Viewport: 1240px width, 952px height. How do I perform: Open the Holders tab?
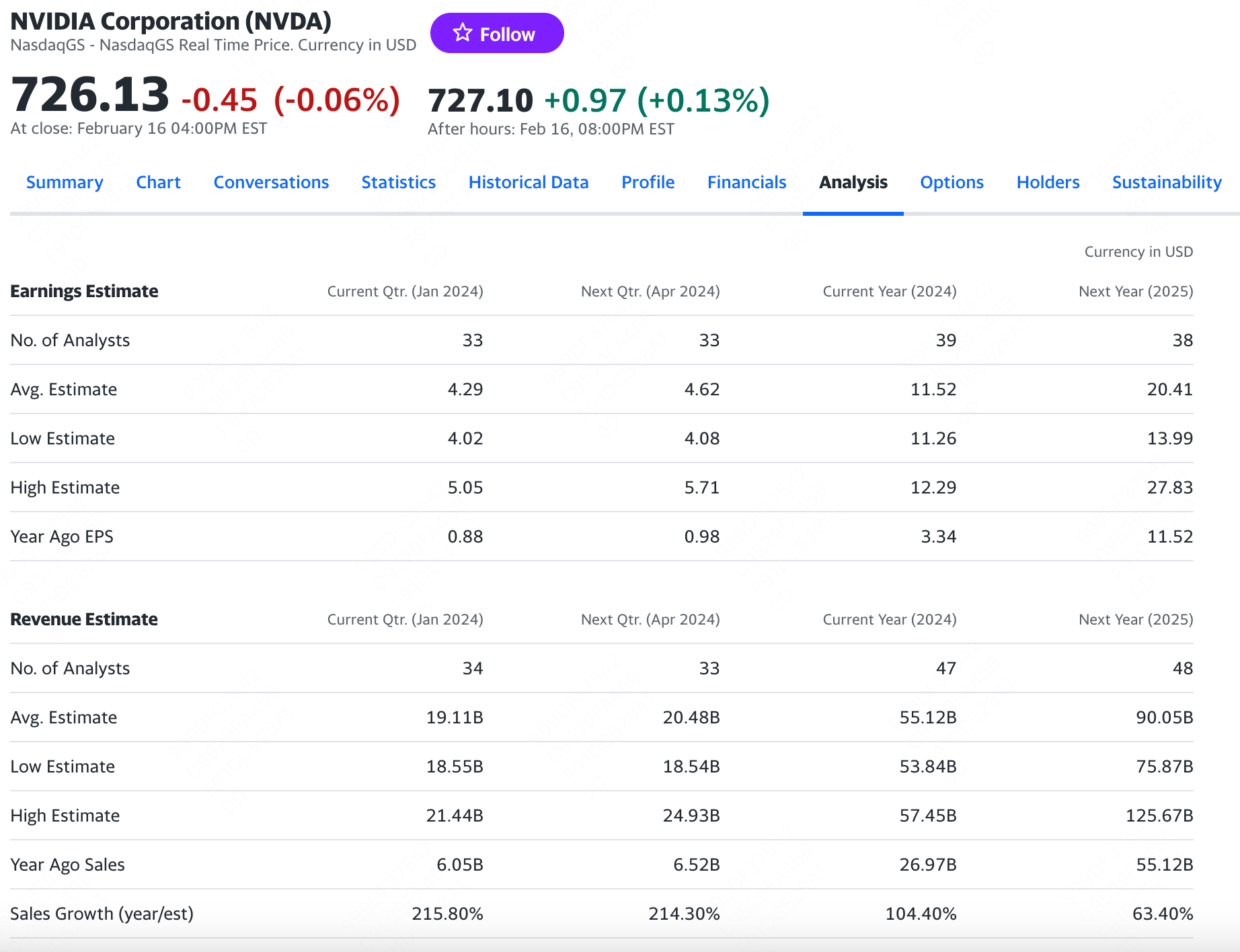pos(1048,182)
